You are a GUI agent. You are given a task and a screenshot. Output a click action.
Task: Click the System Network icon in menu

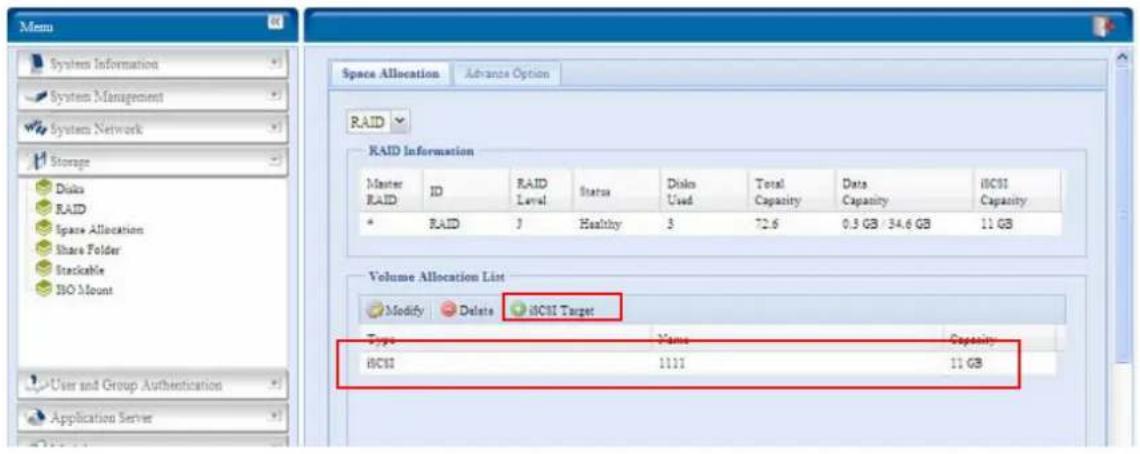pos(36,130)
